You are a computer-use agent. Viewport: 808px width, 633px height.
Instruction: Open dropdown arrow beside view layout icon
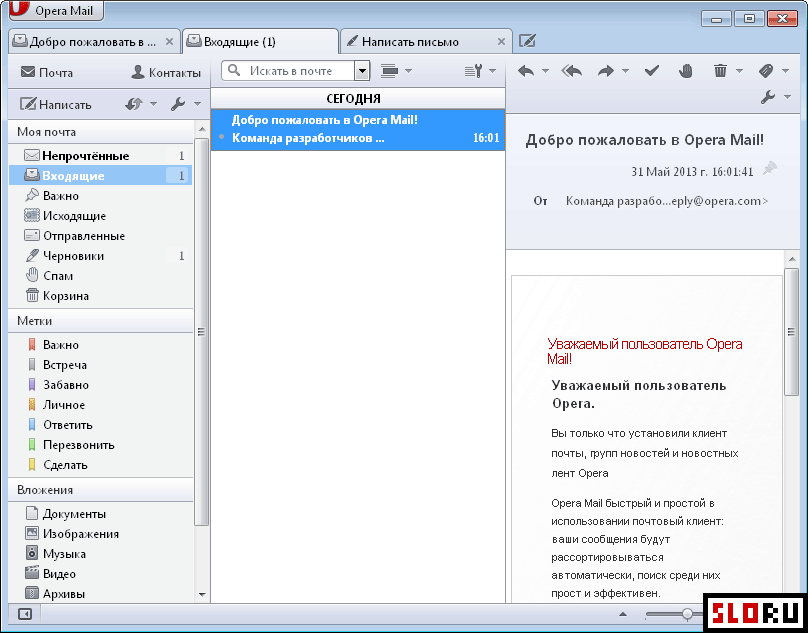408,72
